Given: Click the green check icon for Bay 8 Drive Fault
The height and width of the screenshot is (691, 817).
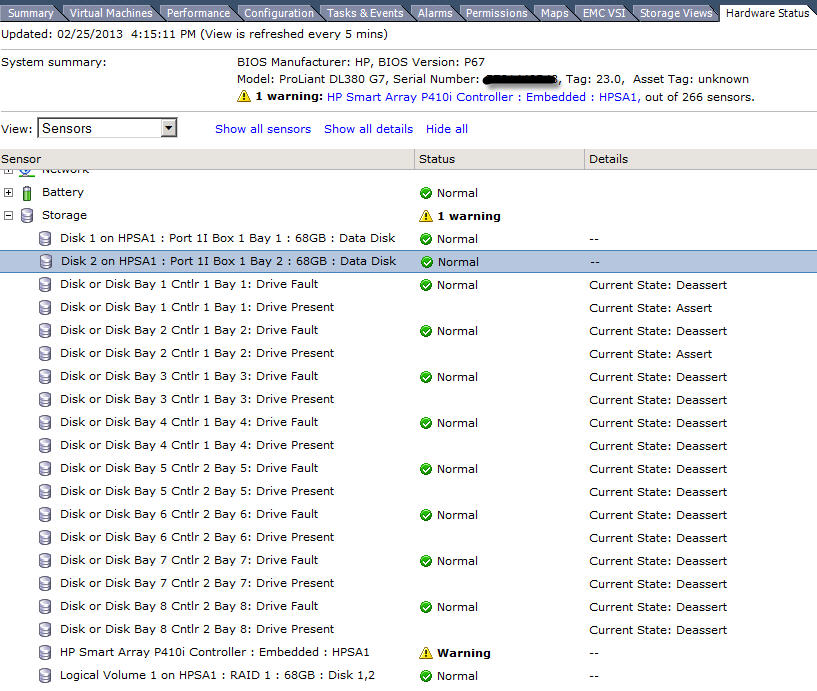Looking at the screenshot, I should pyautogui.click(x=426, y=607).
